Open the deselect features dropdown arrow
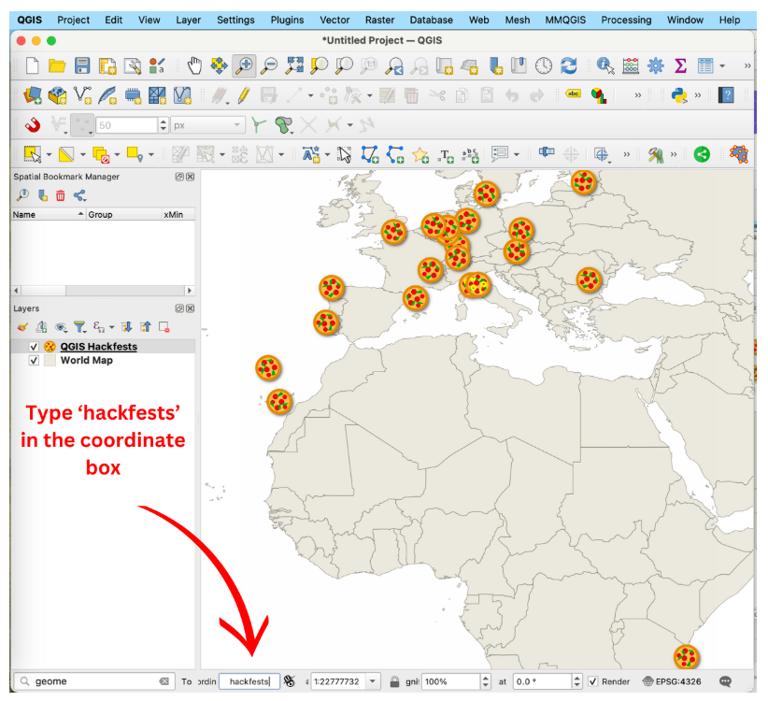The height and width of the screenshot is (701, 768). pos(117,155)
